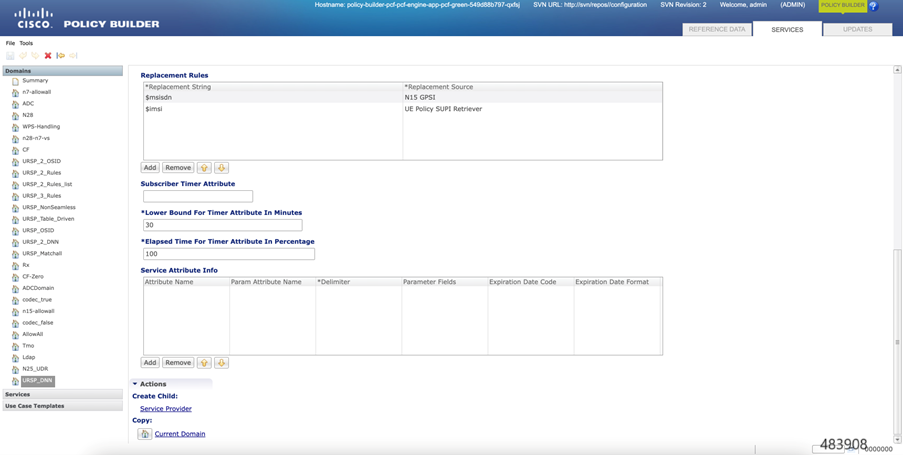This screenshot has height=455, width=903.
Task: Select URSP_2_Rules_list domain in tree
Action: [x=47, y=184]
